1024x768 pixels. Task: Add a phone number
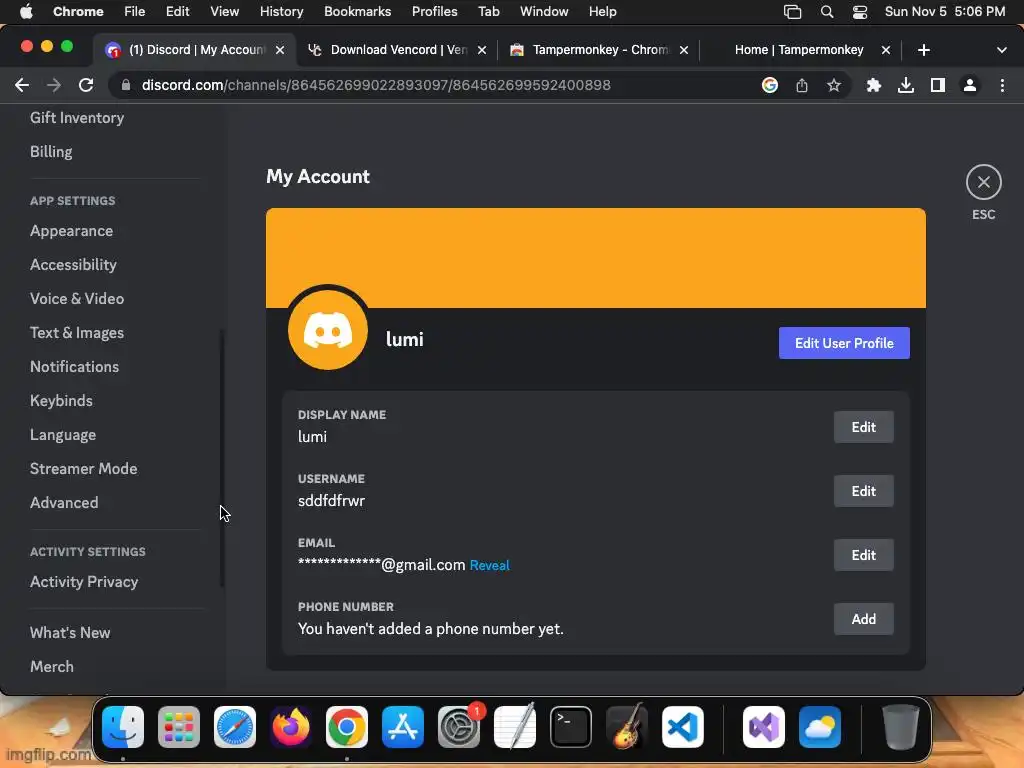[x=863, y=619]
